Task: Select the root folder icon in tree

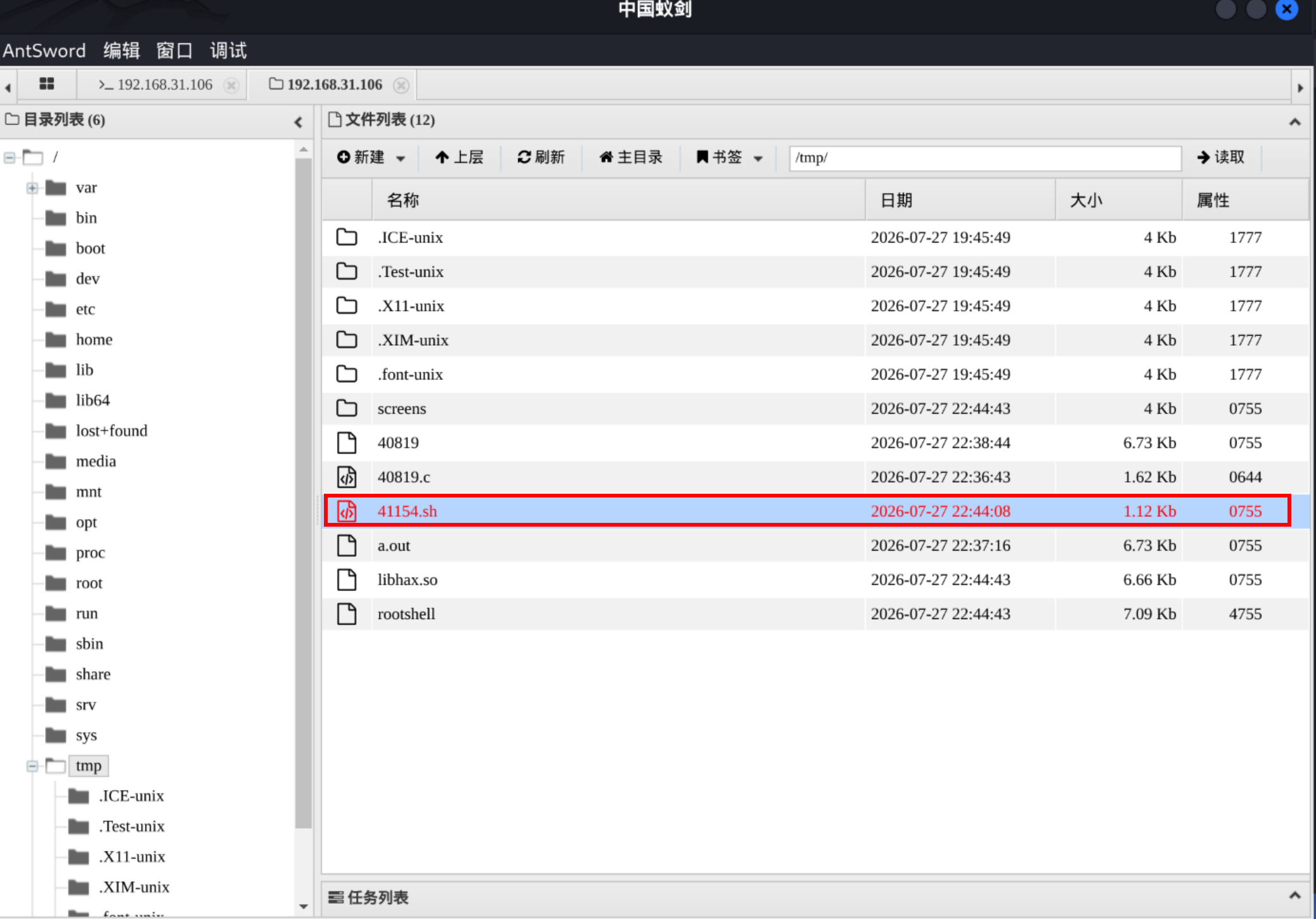Action: [x=56, y=583]
